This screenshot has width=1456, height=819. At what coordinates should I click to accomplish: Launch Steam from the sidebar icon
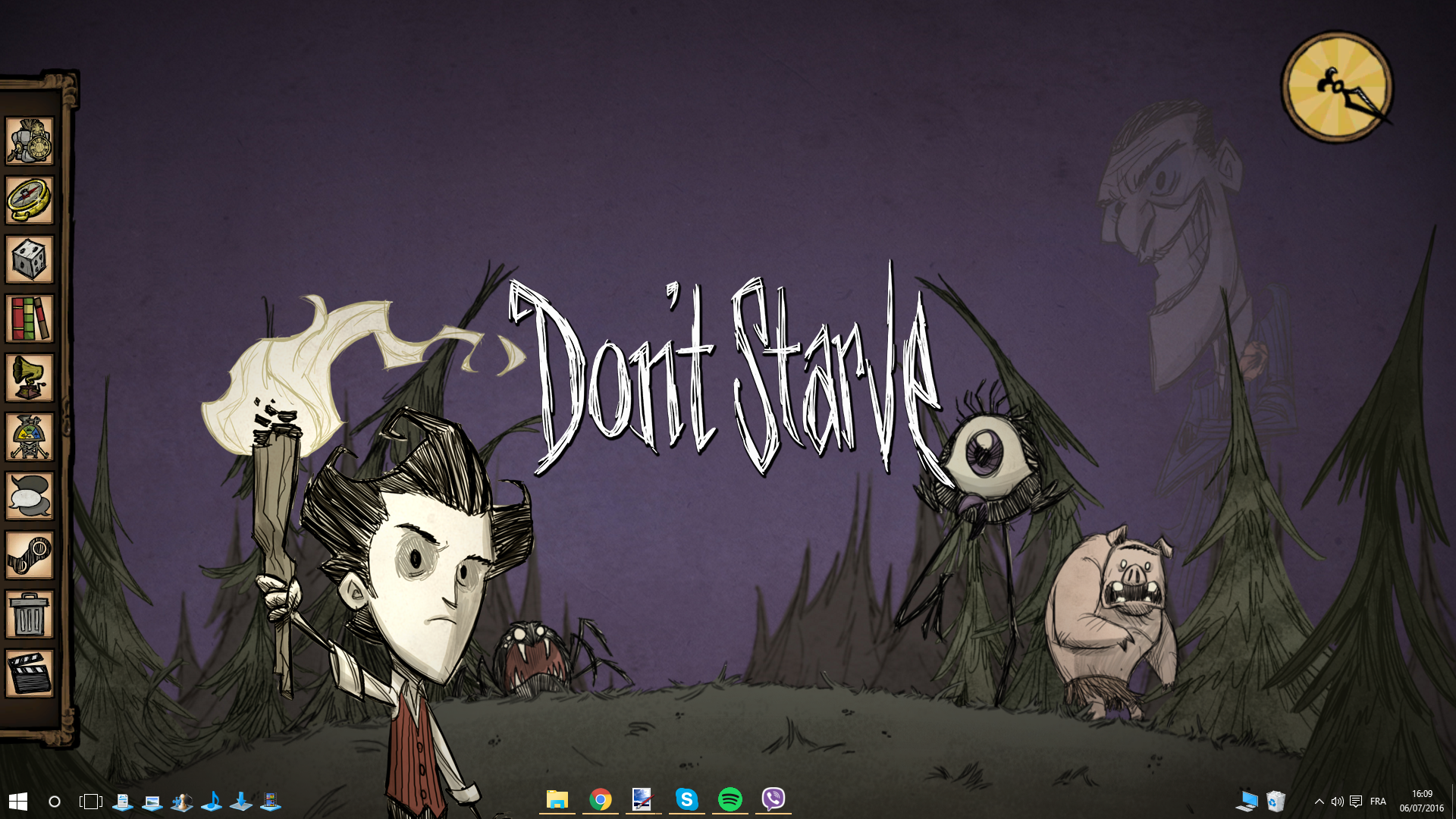[30, 555]
